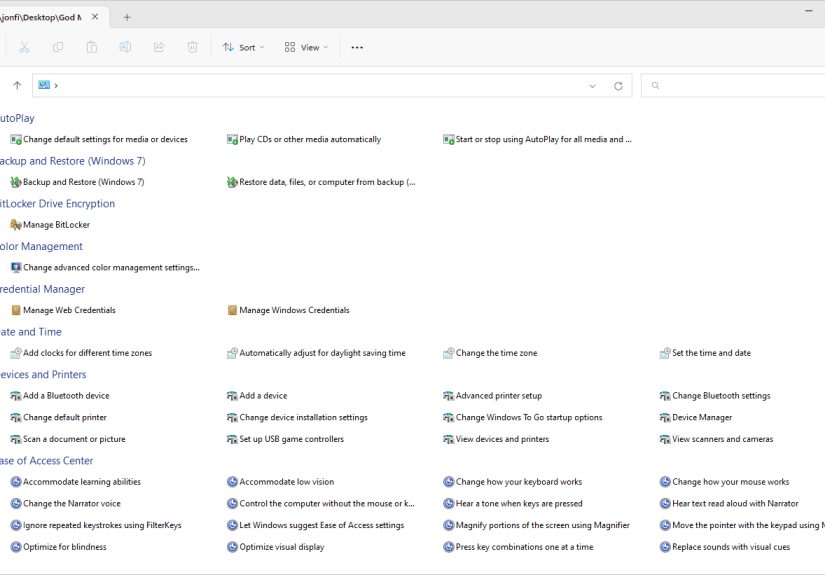Screen dimensions: 825x575
Task: Open the See more three-dots menu
Action: coord(357,47)
